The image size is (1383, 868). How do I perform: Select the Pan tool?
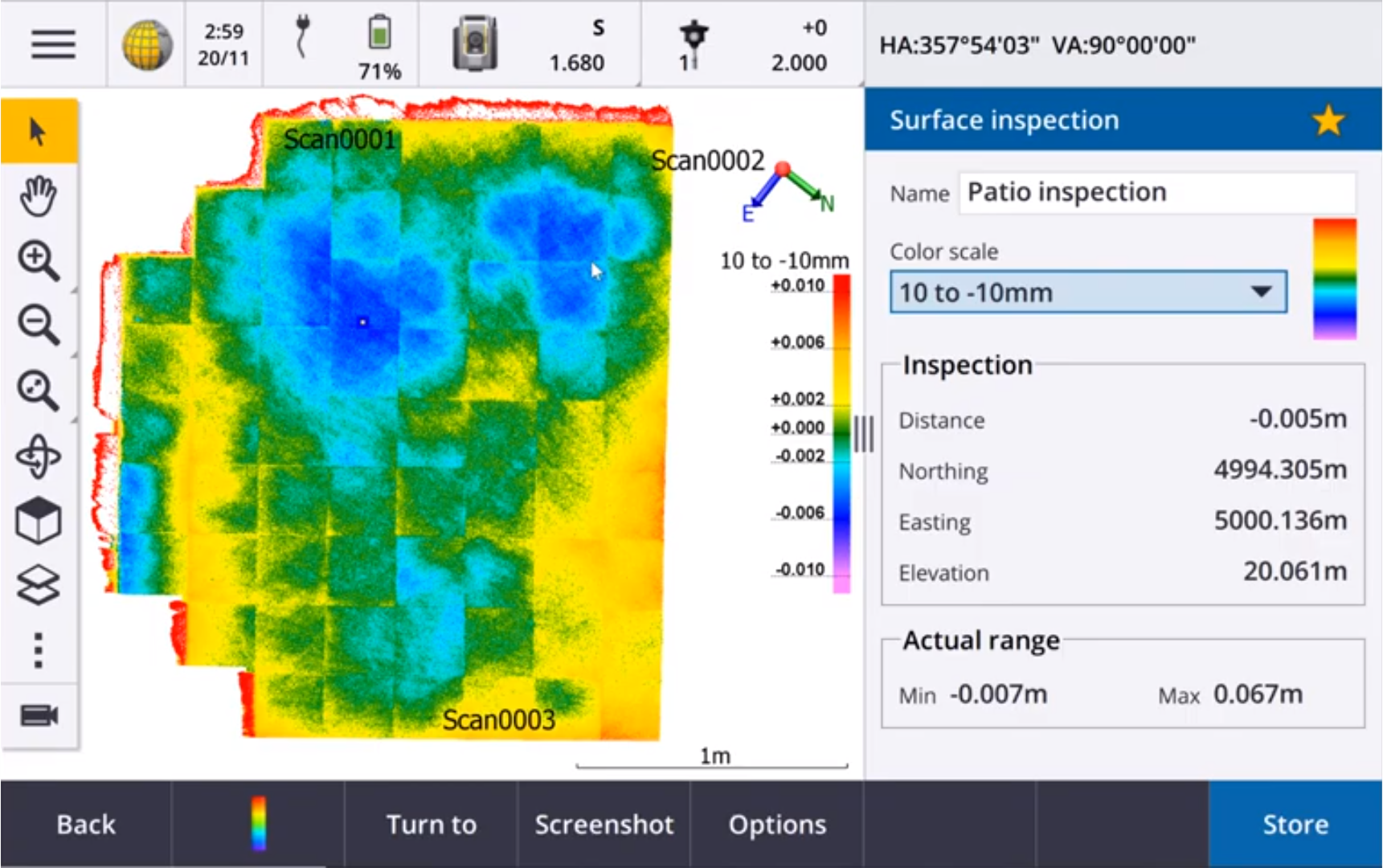[x=37, y=193]
